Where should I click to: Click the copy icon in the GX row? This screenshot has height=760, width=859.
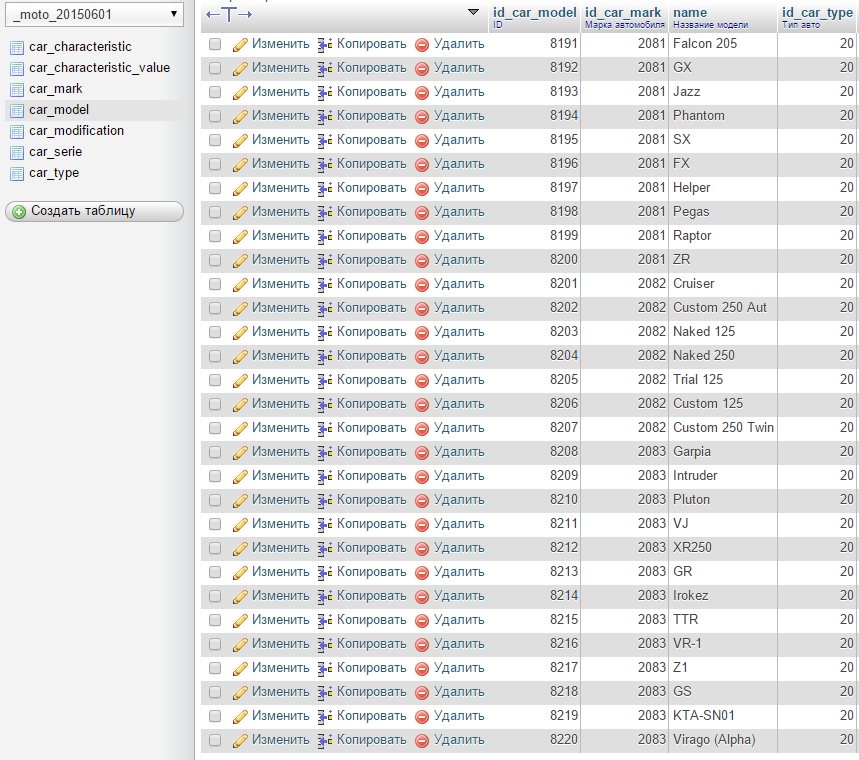325,68
